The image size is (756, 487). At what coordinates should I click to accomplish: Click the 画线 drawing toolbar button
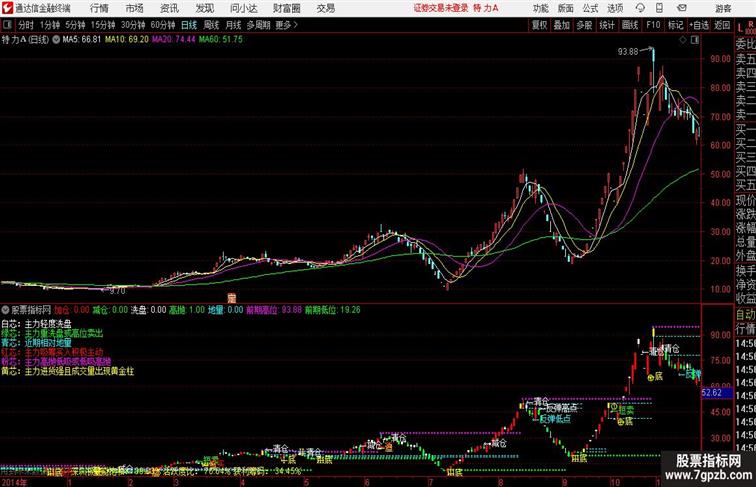630,25
